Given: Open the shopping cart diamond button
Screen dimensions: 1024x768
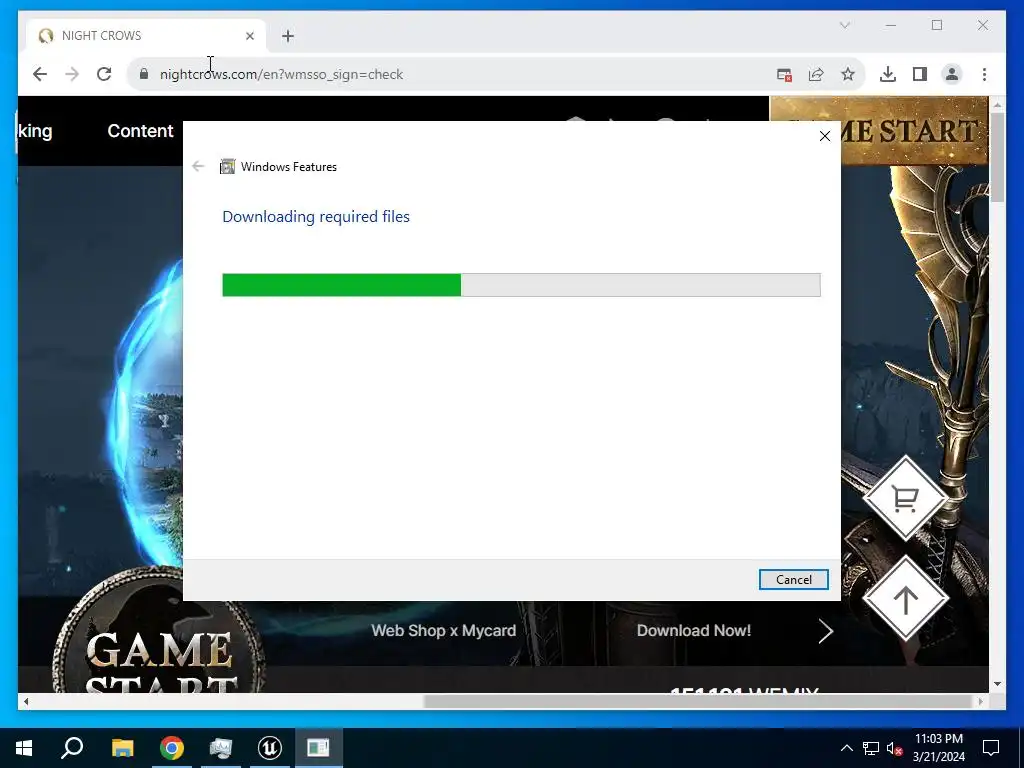Looking at the screenshot, I should [x=905, y=498].
